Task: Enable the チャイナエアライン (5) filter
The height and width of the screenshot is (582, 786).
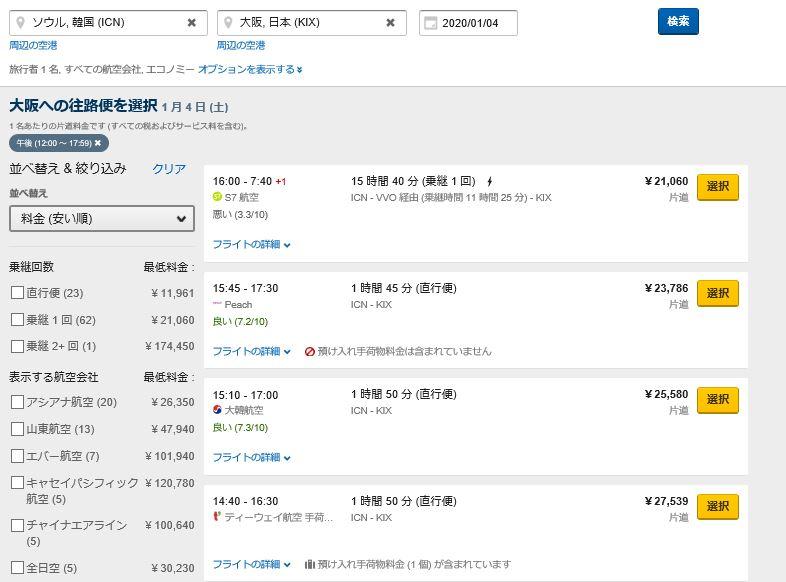Action: [18, 525]
